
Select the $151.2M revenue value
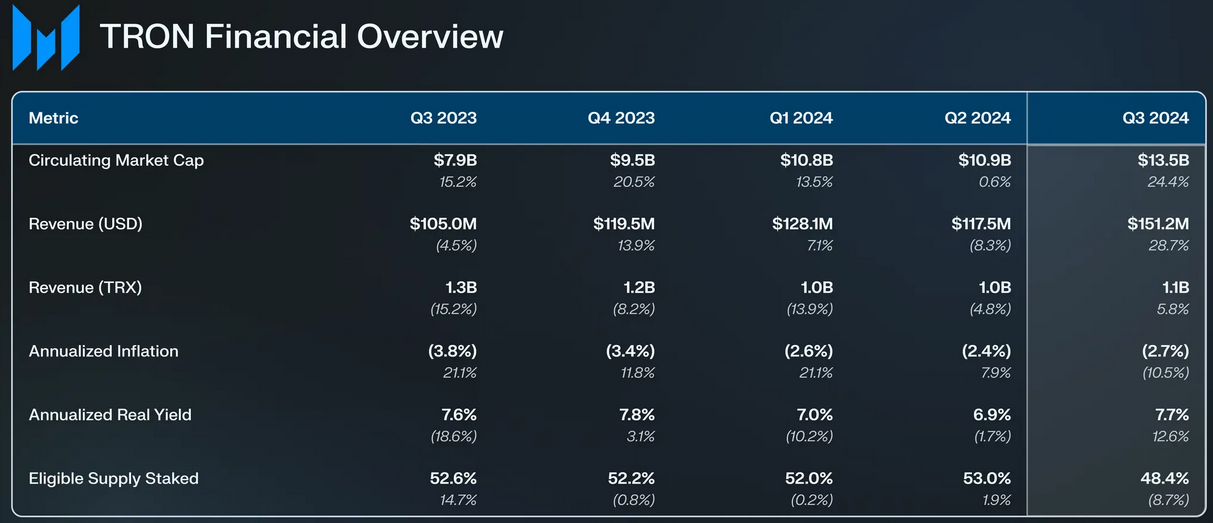[1157, 224]
